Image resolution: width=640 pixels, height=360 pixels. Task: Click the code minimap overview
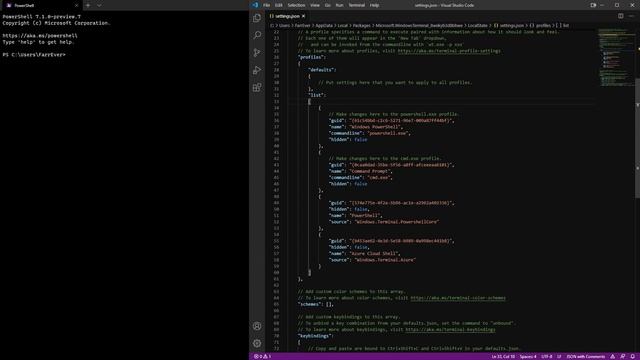click(616, 57)
